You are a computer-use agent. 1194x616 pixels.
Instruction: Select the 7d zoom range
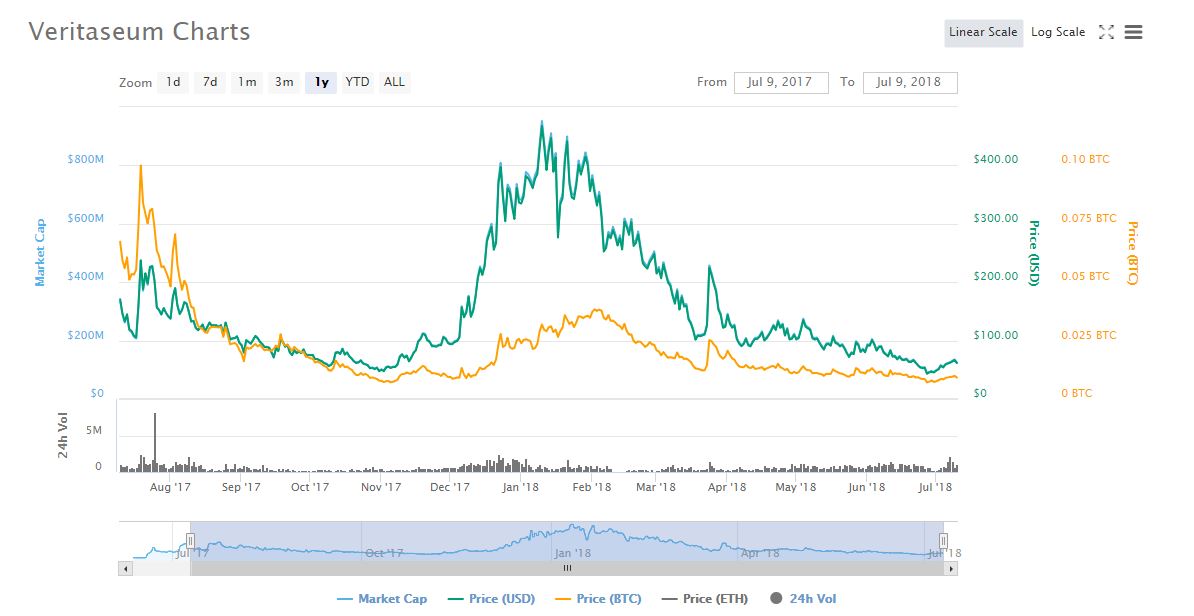[210, 82]
